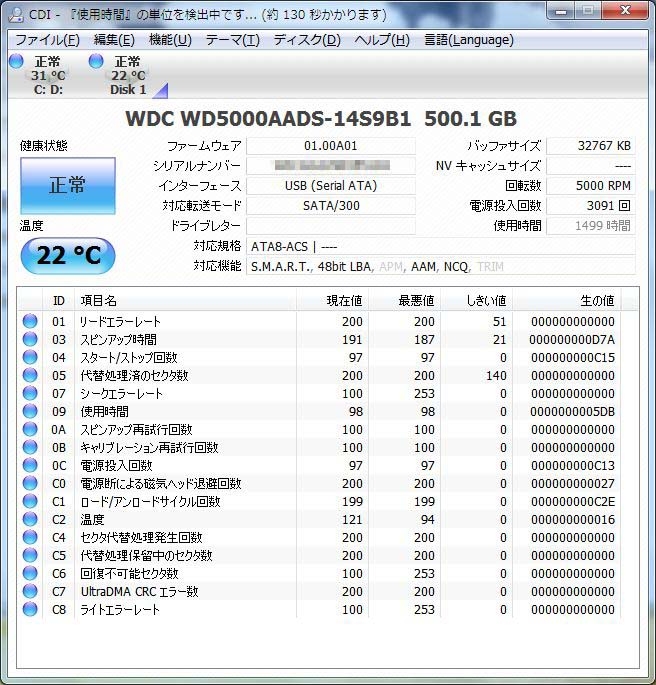The image size is (656, 685).
Task: Click the blurred serial number field
Action: click(331, 166)
